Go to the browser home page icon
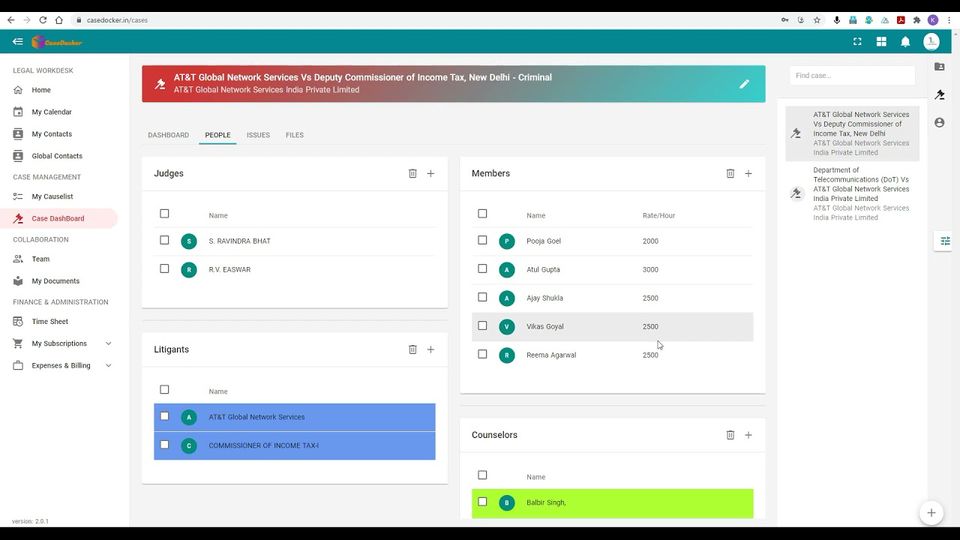Image resolution: width=960 pixels, height=540 pixels. point(59,20)
